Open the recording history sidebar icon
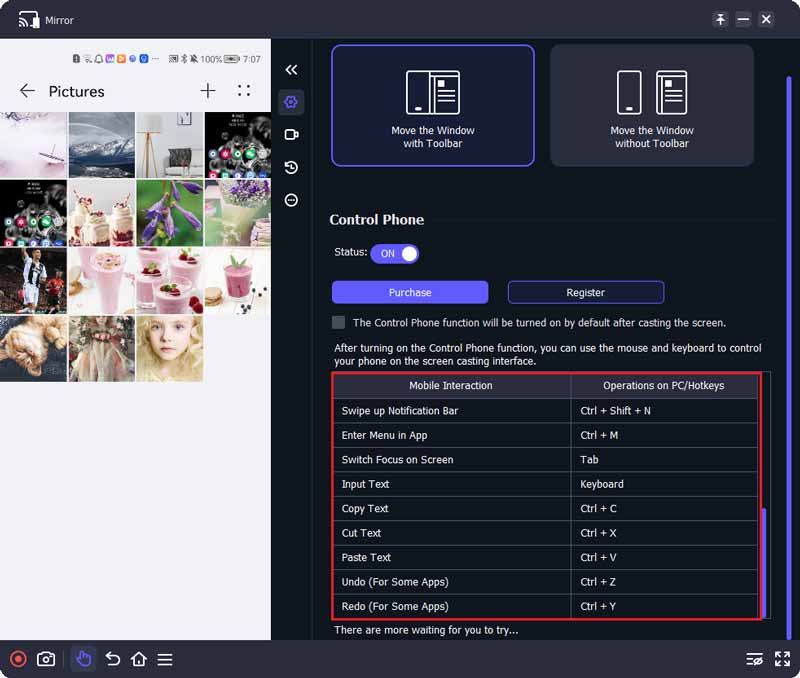The image size is (800, 678). (x=291, y=167)
